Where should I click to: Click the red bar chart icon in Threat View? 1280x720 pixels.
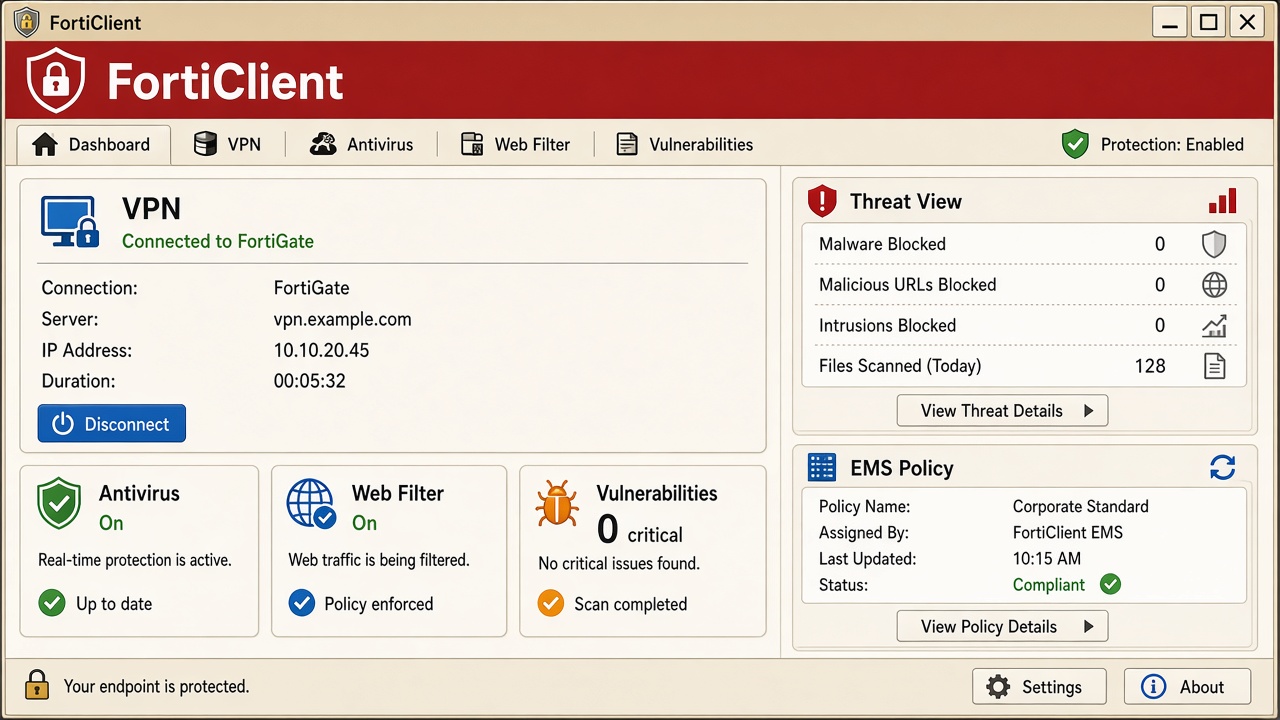pyautogui.click(x=1222, y=201)
